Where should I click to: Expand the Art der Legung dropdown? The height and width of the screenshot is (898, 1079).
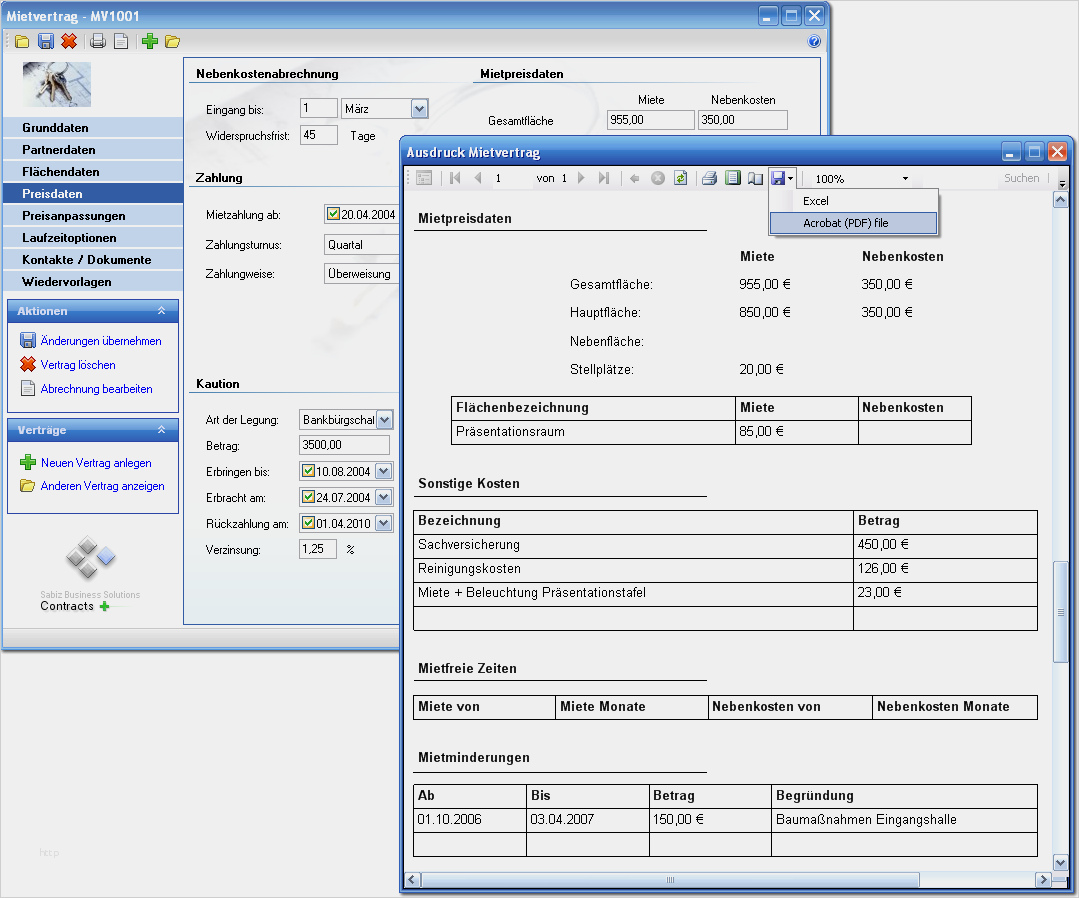coord(385,420)
